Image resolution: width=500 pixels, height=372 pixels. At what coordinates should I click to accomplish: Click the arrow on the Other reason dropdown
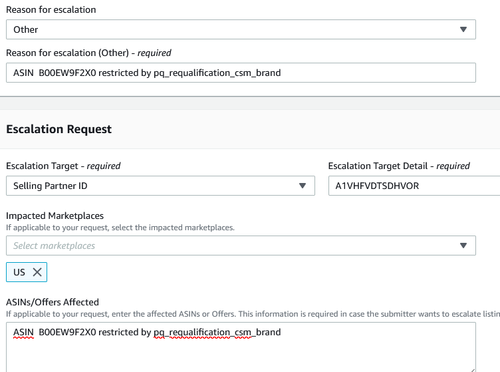(x=463, y=29)
